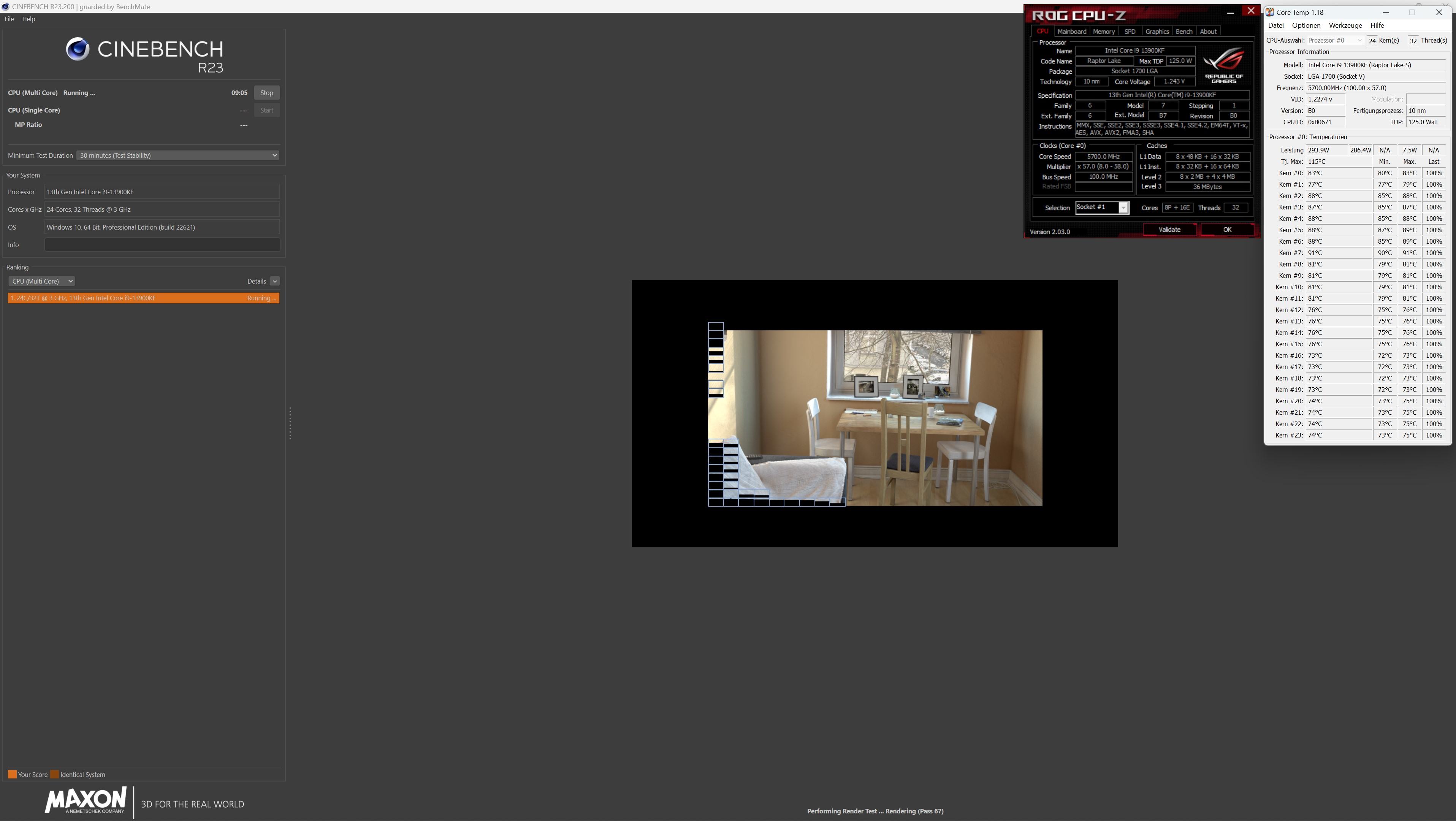Viewport: 1456px width, 821px height.
Task: Click the Core Temp title bar icon
Action: click(1270, 12)
